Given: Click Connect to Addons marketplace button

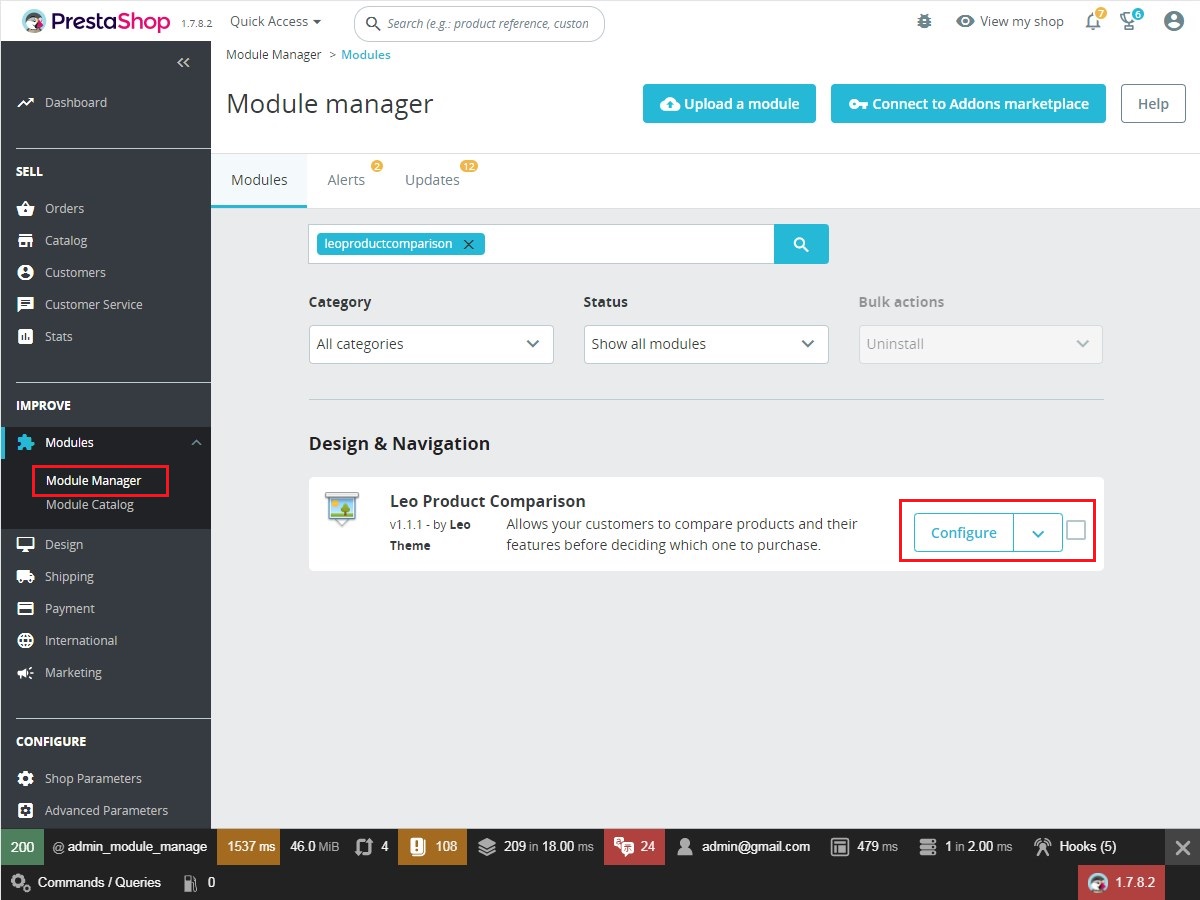Looking at the screenshot, I should point(968,104).
